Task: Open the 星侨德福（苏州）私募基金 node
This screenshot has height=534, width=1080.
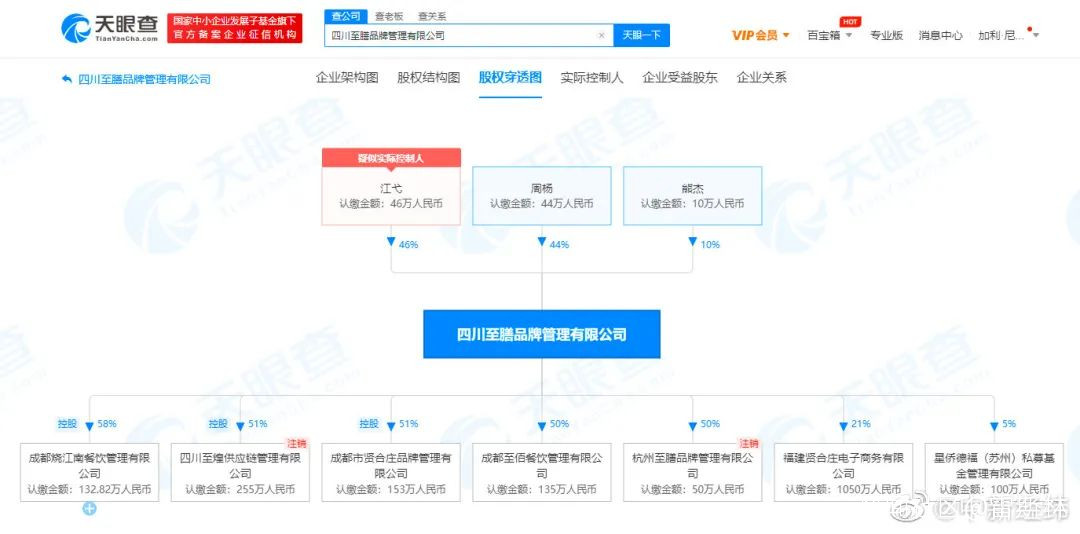Action: pos(994,473)
